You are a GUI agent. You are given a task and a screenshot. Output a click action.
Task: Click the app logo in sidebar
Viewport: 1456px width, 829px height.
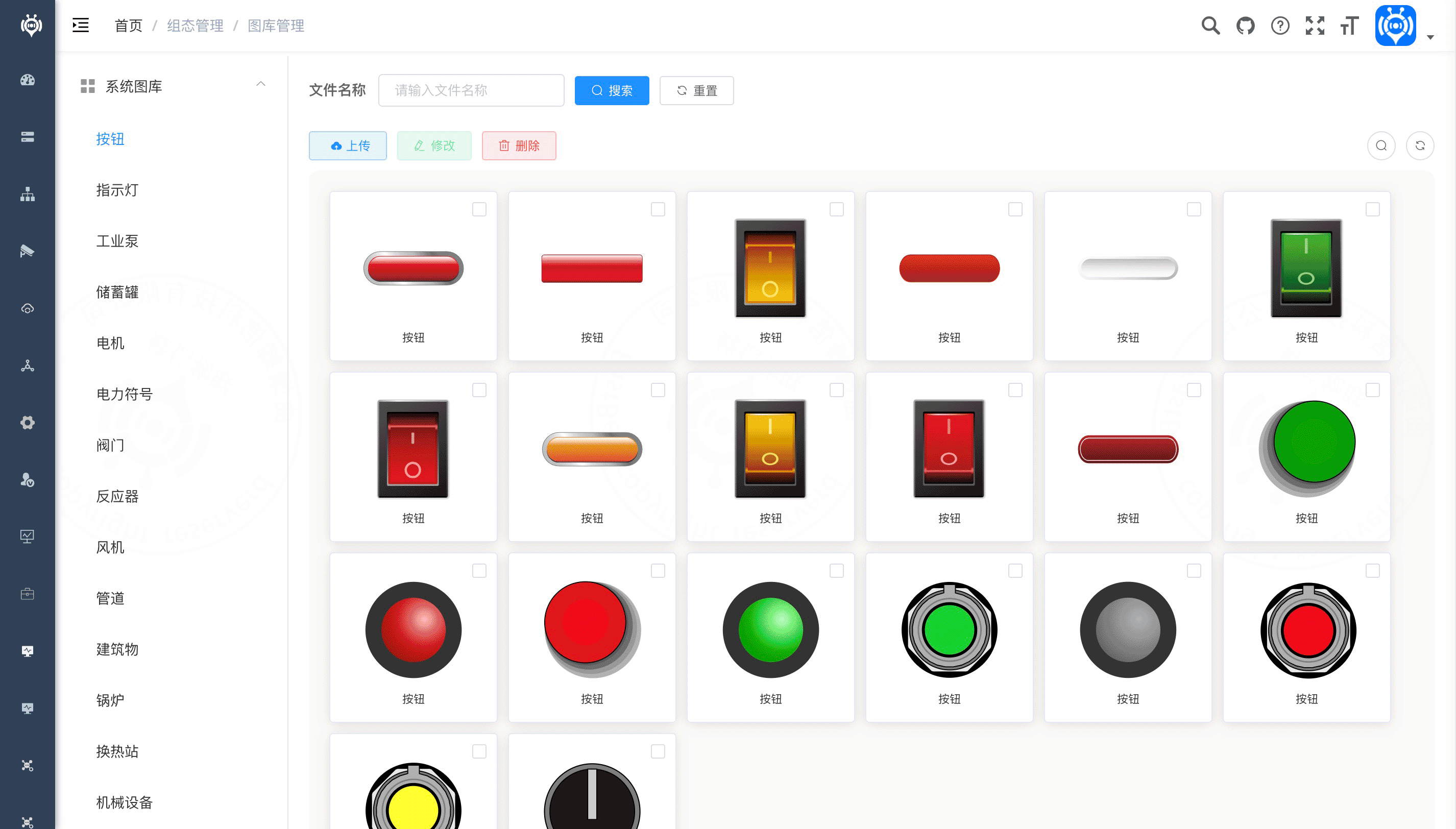(31, 25)
